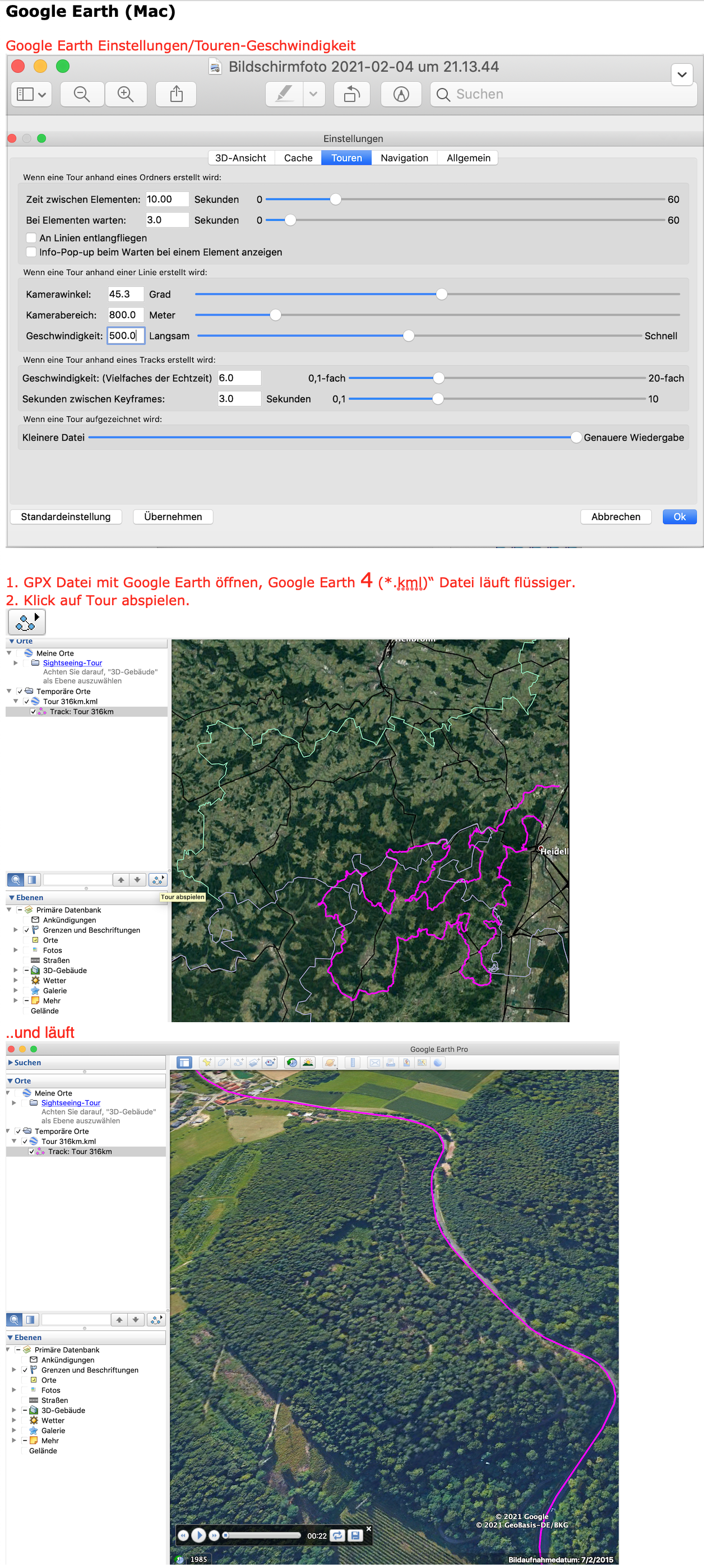The width and height of the screenshot is (704, 1568).
Task: Click the large Tour abspielen icon below step 2
Action: [27, 621]
